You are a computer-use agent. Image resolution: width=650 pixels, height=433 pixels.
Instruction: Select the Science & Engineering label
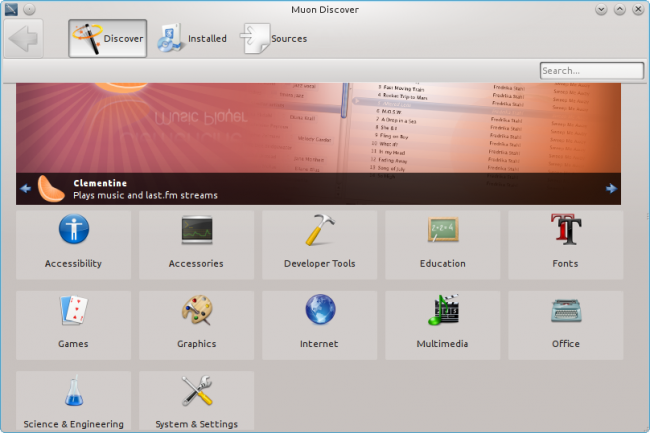click(73, 424)
